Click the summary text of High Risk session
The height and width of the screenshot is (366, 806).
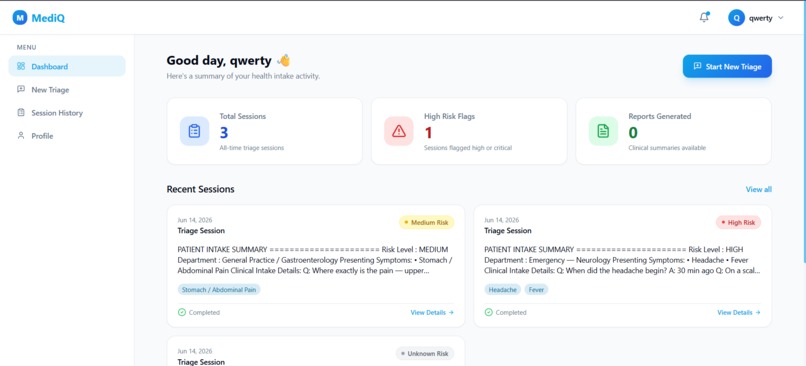coord(622,260)
